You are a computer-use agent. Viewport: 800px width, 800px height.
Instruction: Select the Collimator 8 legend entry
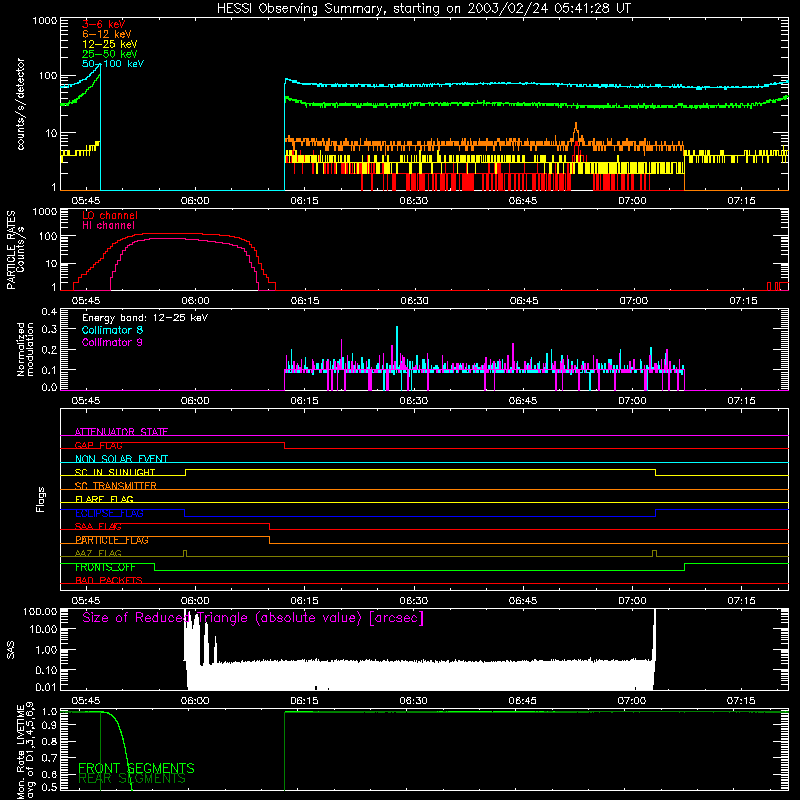[112, 330]
